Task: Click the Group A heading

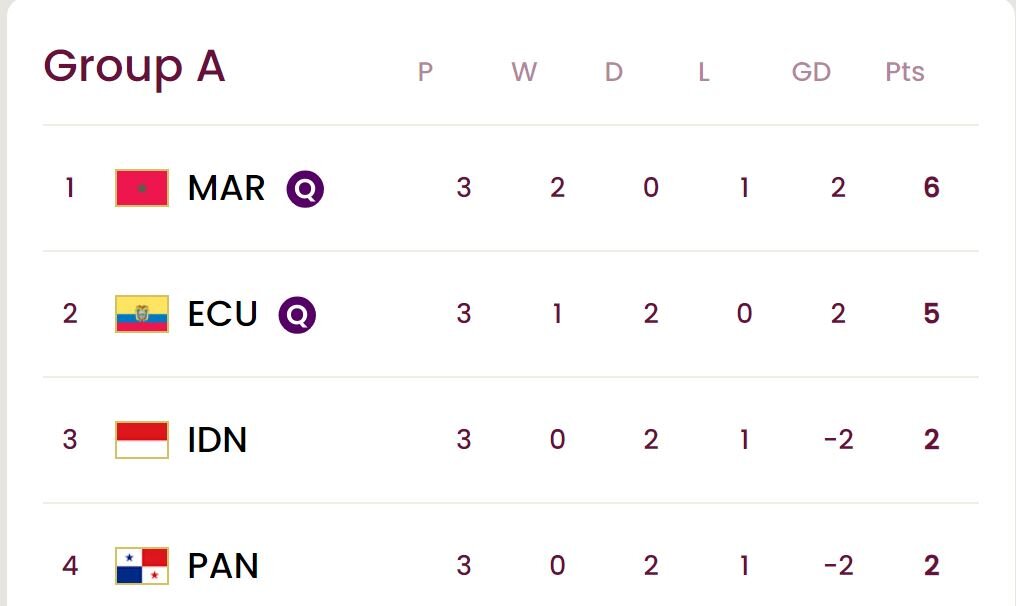Action: [134, 67]
